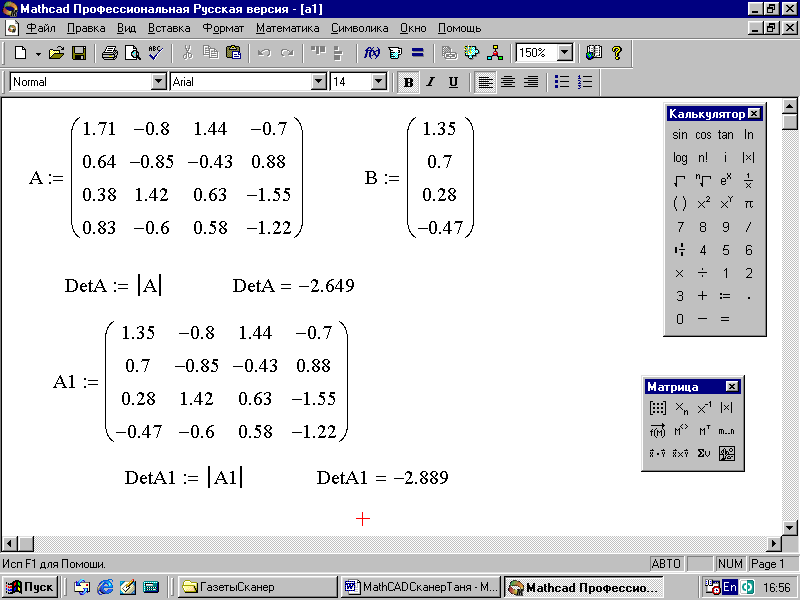This screenshot has width=800, height=600.
Task: Click the horizontal scrollbar right arrow
Action: point(773,544)
